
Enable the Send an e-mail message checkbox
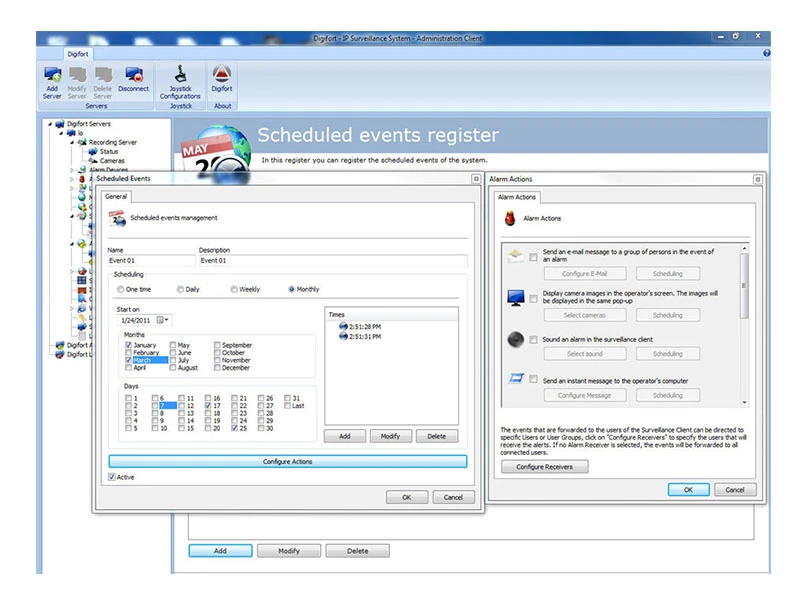(534, 257)
